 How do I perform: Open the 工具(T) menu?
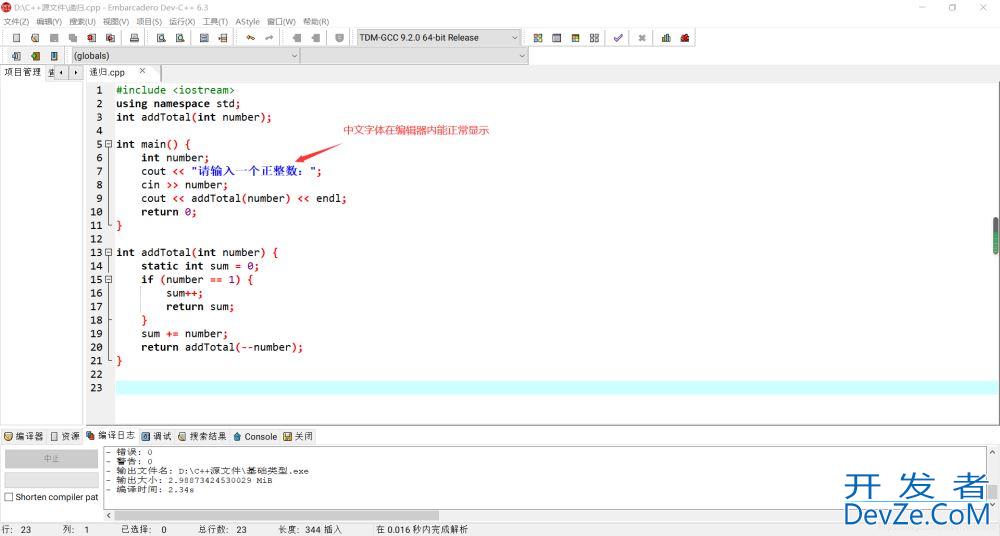click(215, 22)
